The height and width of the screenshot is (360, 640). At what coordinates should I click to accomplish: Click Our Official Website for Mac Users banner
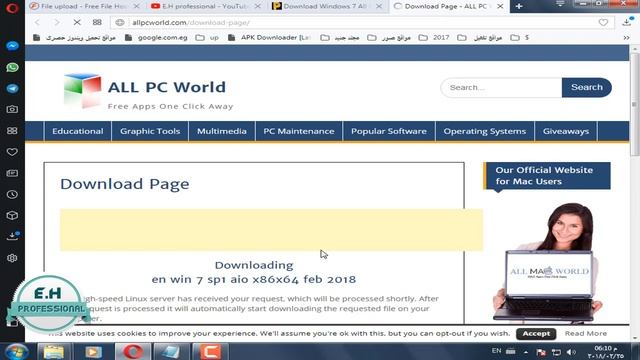(x=547, y=176)
